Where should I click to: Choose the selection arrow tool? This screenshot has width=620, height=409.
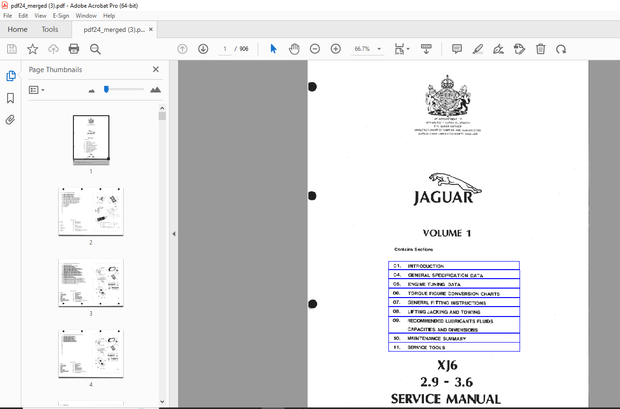273,49
